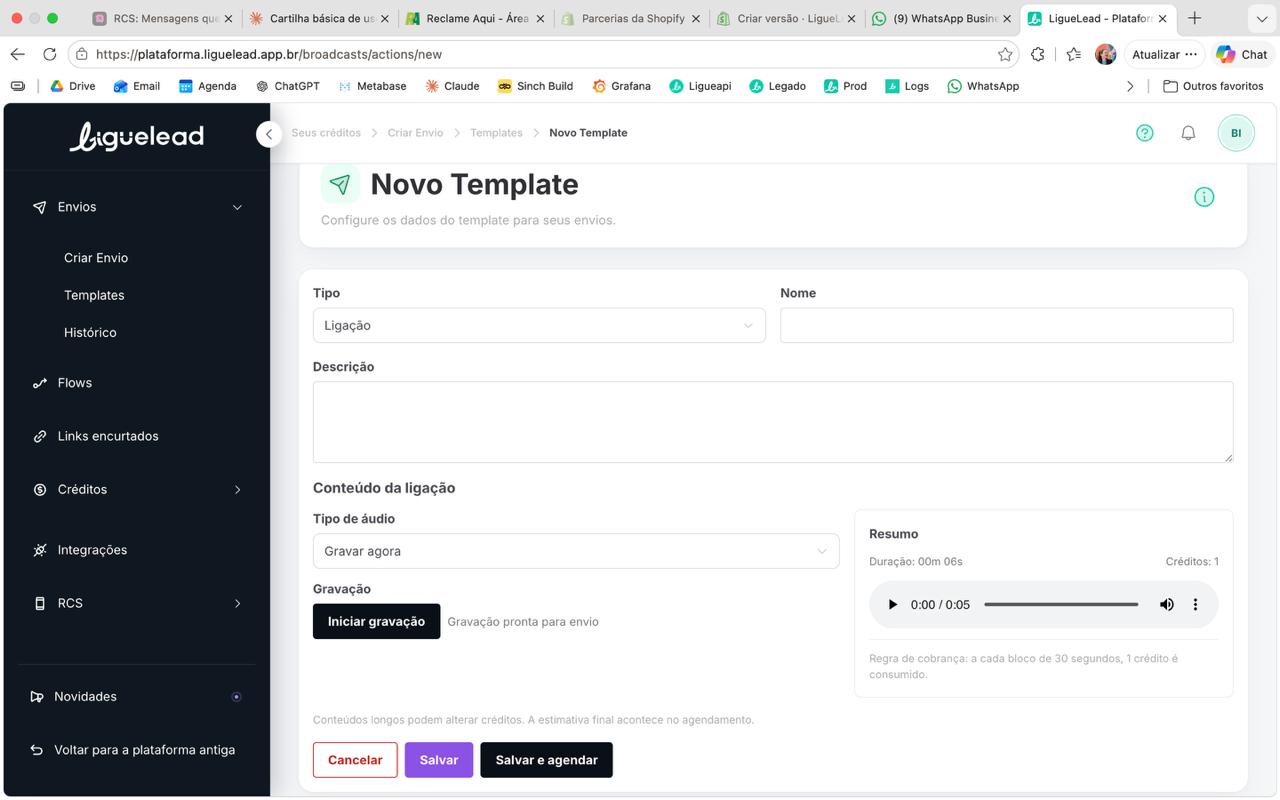
Task: Click the Templates breadcrumb link
Action: click(496, 133)
